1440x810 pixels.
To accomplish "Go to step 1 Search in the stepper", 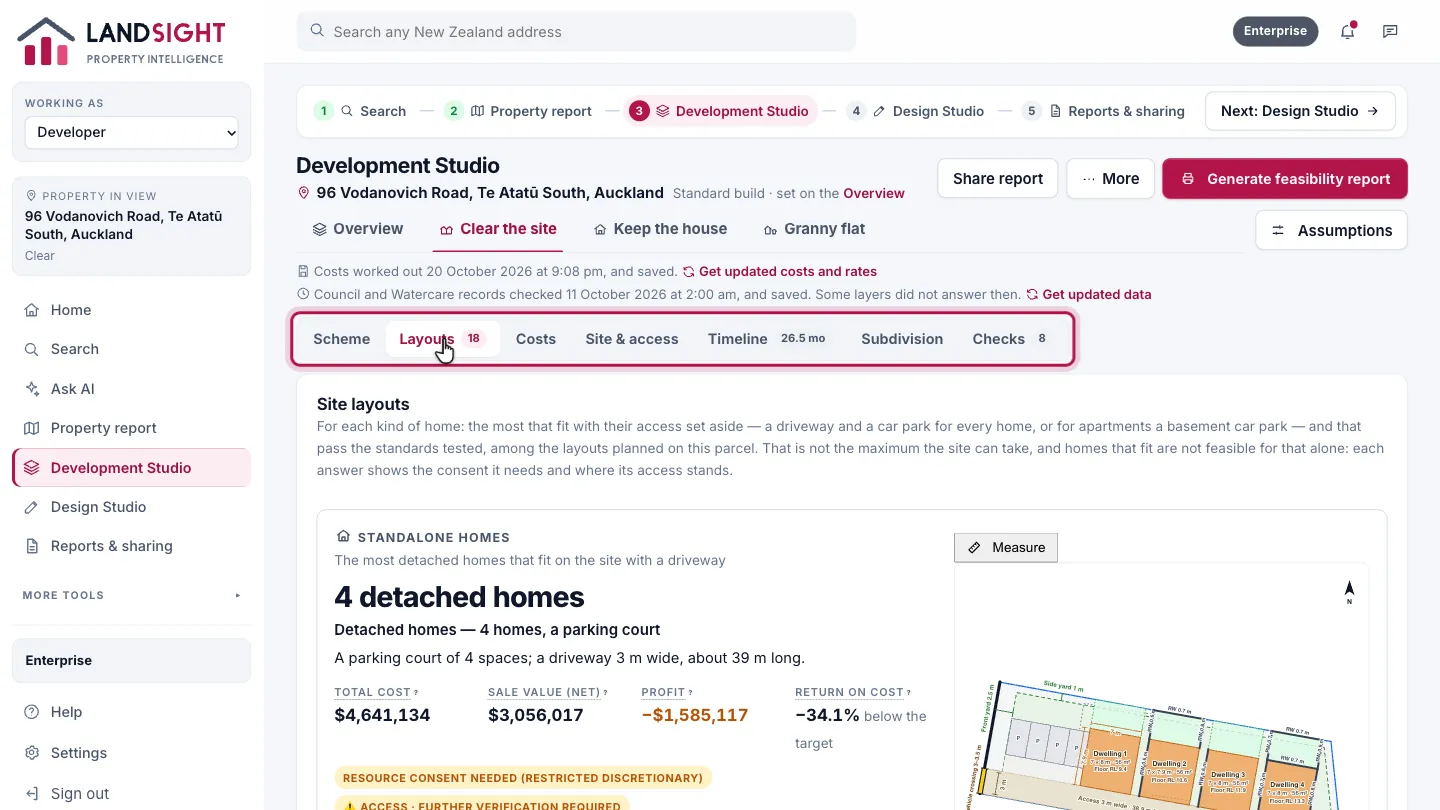I will point(360,111).
